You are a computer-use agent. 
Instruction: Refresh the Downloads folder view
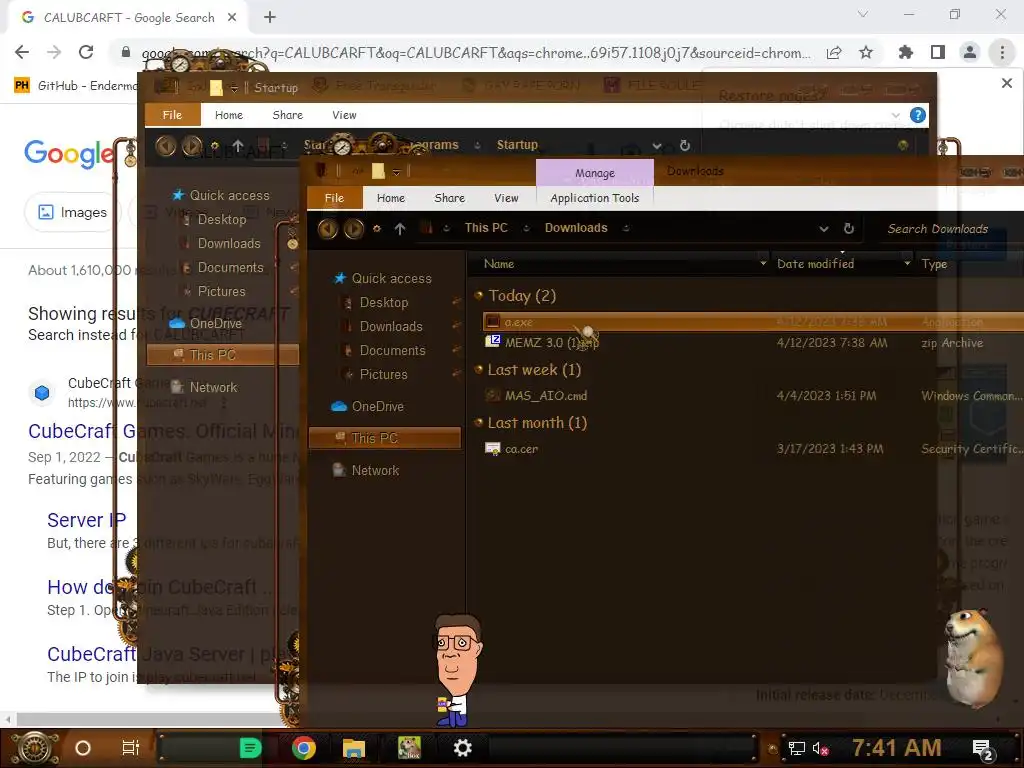point(848,229)
